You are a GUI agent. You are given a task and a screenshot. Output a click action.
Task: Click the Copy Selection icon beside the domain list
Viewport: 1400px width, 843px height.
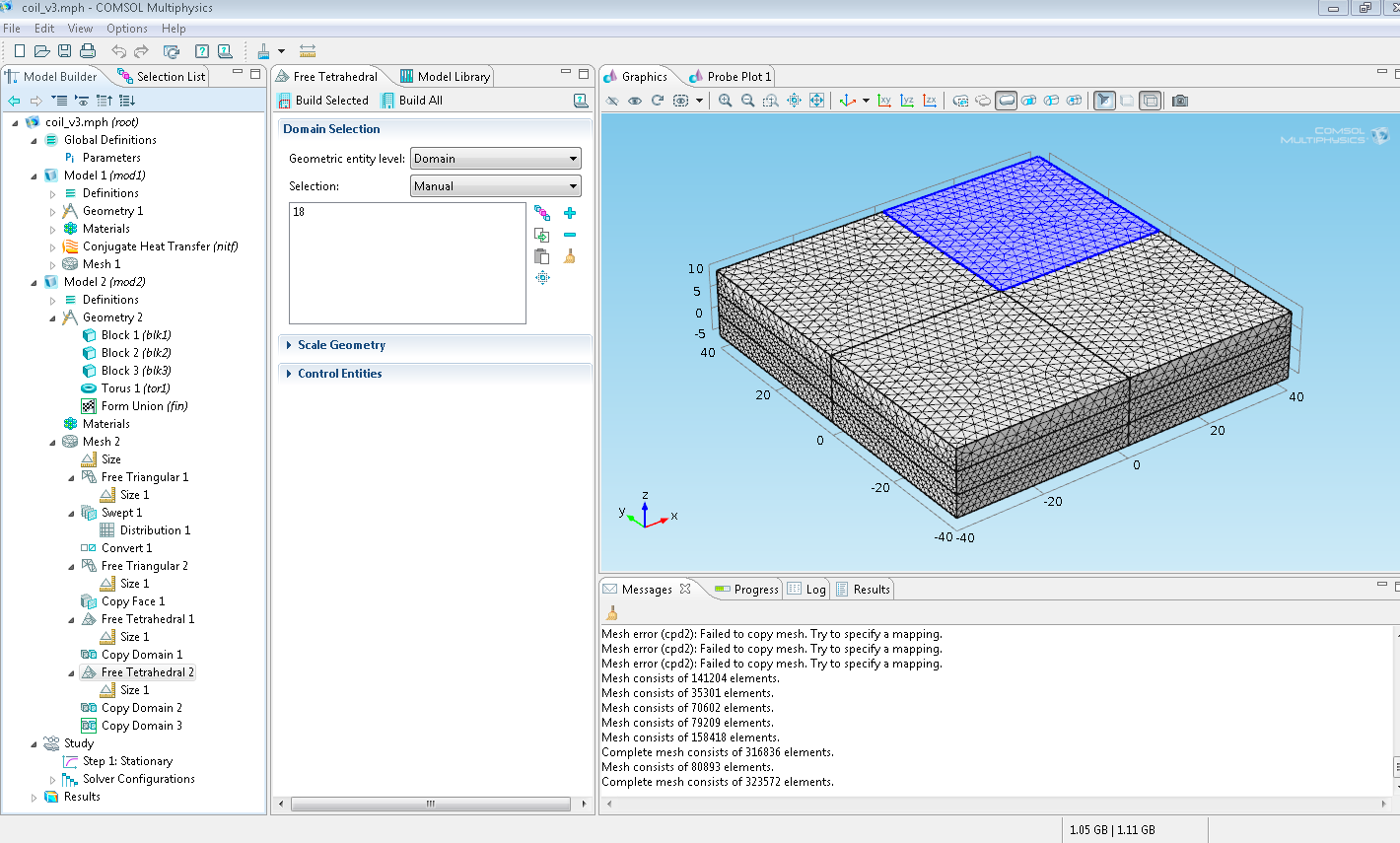541,235
